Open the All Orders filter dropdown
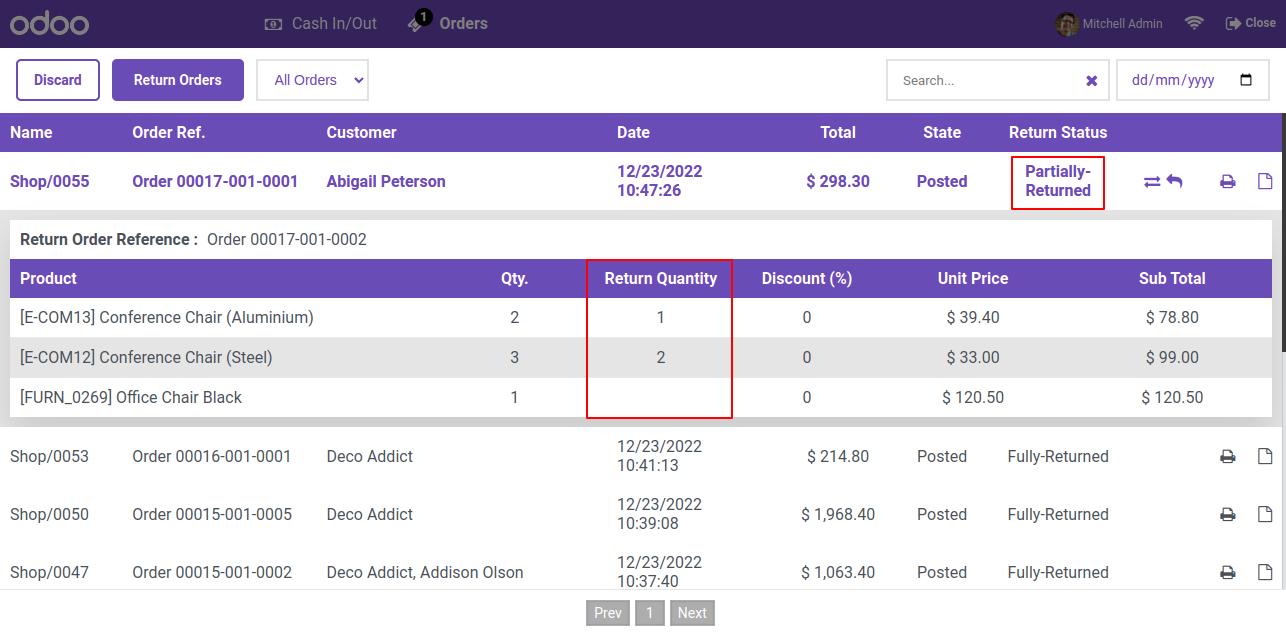 (313, 80)
